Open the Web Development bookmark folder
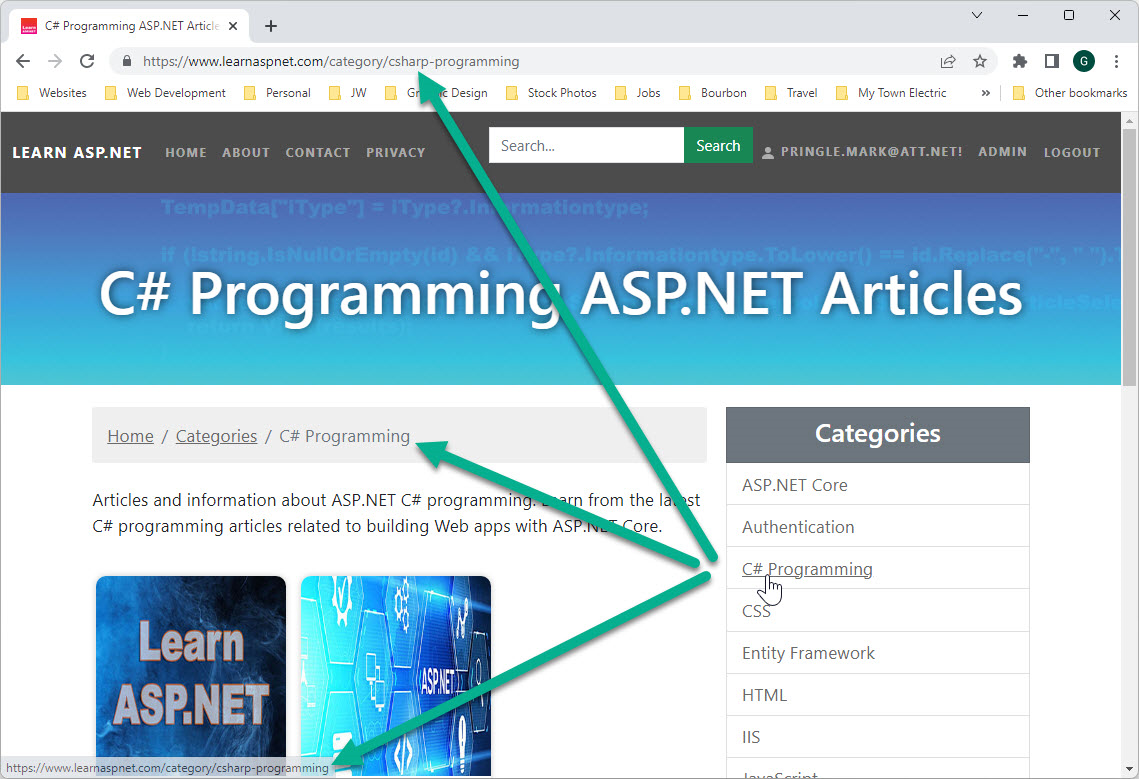 (165, 93)
